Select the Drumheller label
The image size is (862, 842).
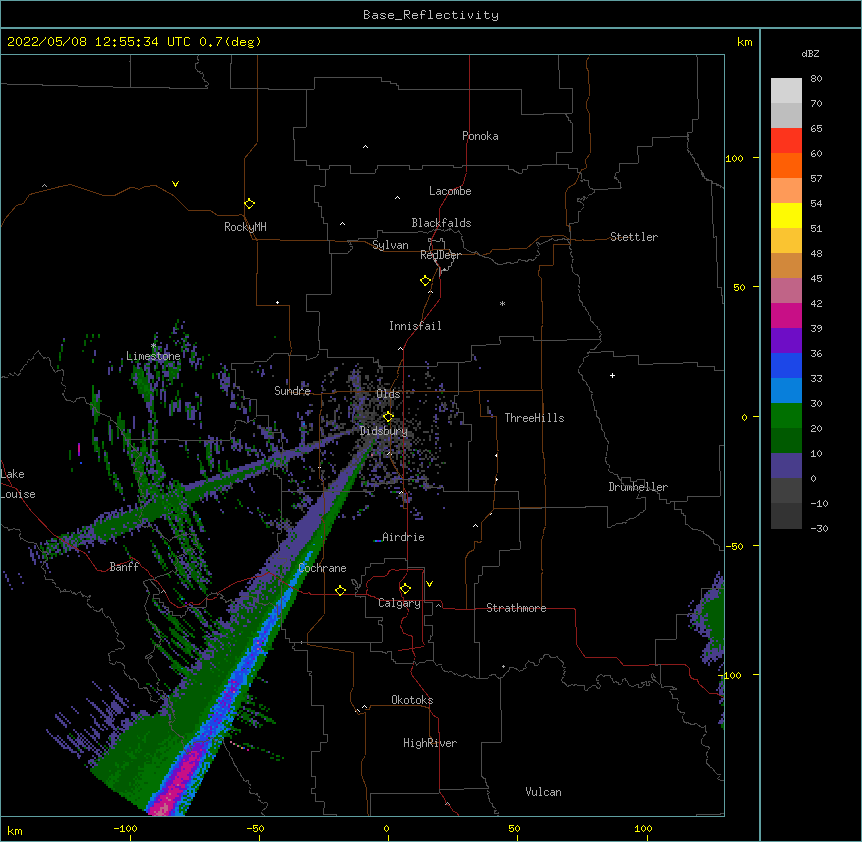[638, 487]
